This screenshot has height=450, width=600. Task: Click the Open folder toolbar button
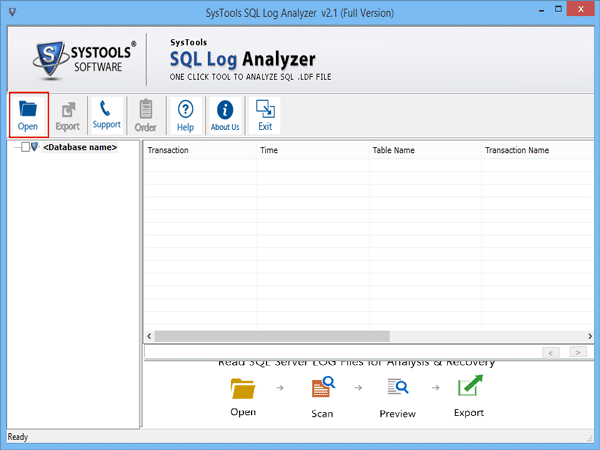(29, 115)
